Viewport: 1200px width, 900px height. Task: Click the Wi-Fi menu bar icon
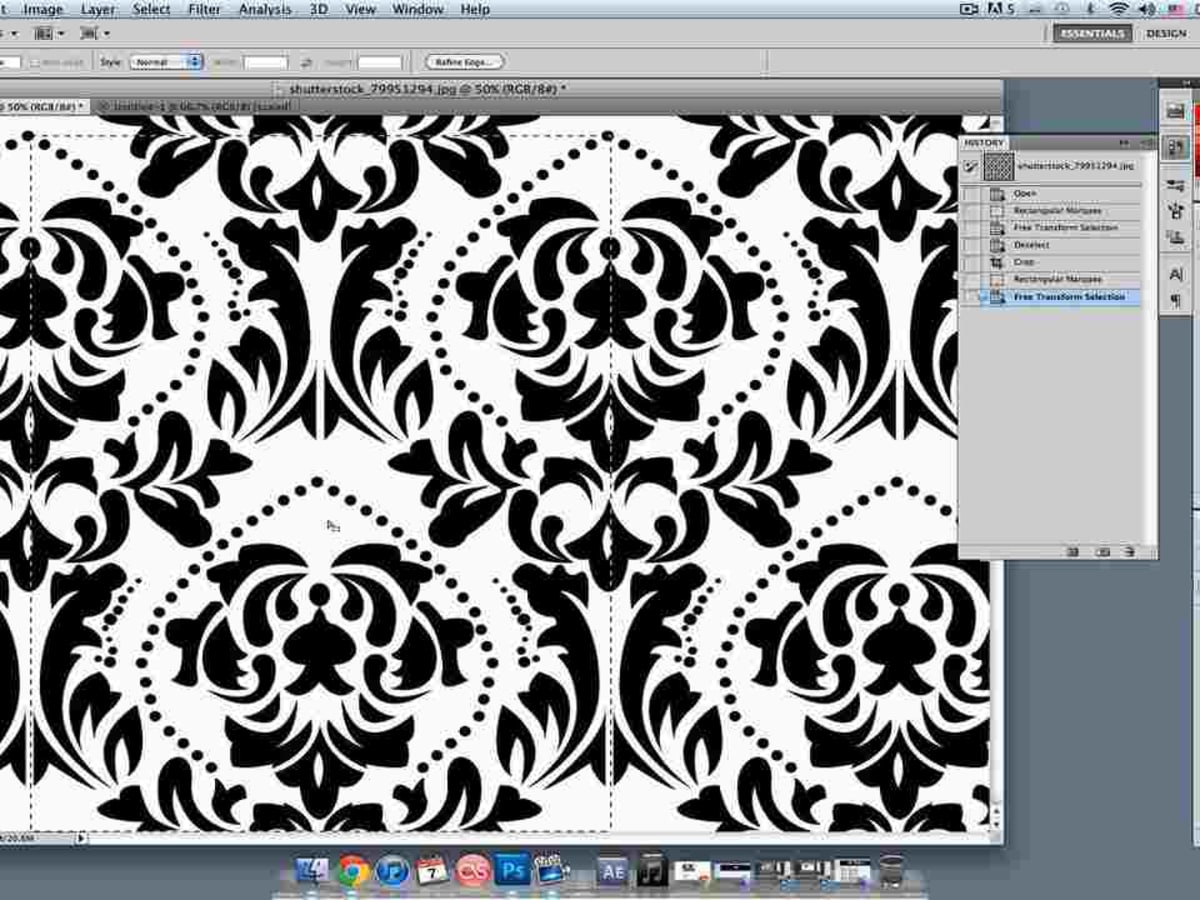tap(1118, 10)
